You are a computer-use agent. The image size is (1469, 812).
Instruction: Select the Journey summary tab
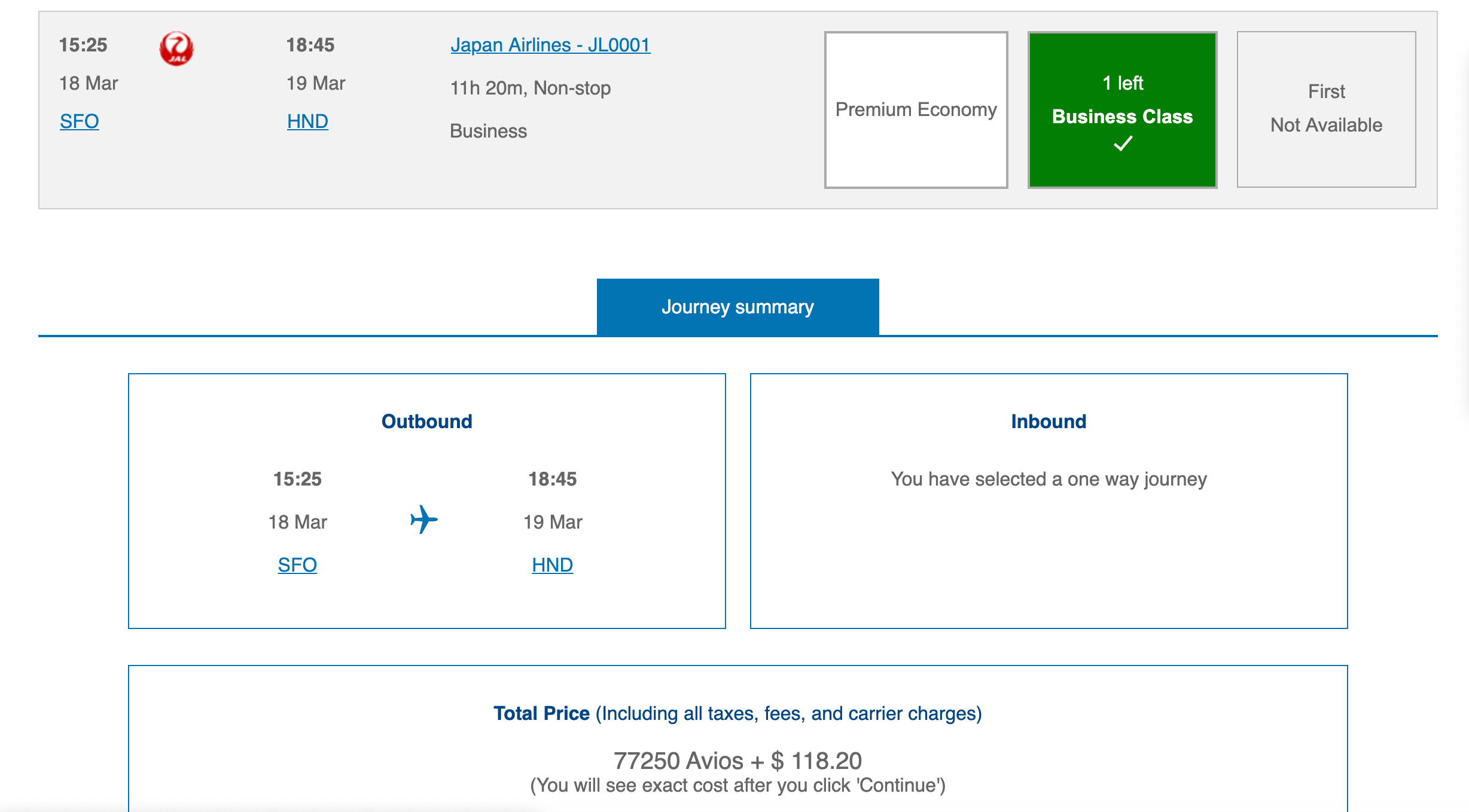(x=737, y=307)
